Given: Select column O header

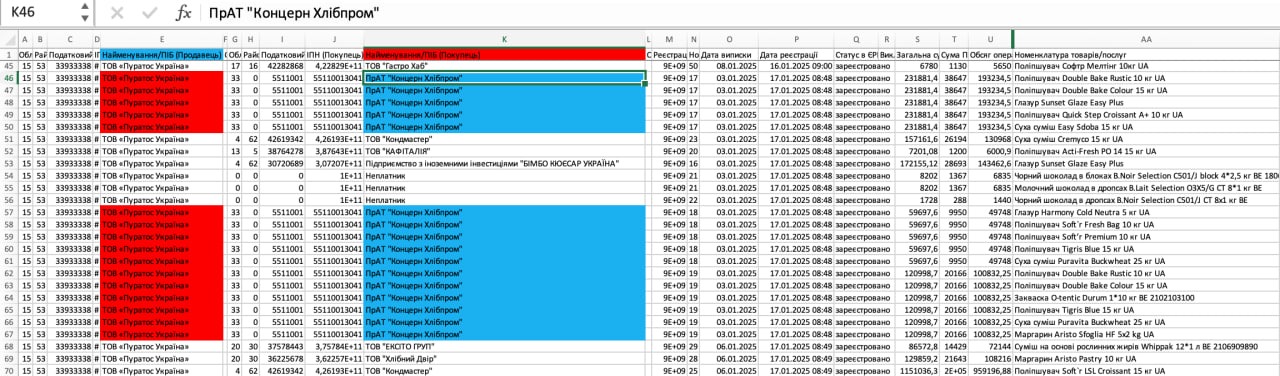Looking at the screenshot, I should click(x=729, y=39).
